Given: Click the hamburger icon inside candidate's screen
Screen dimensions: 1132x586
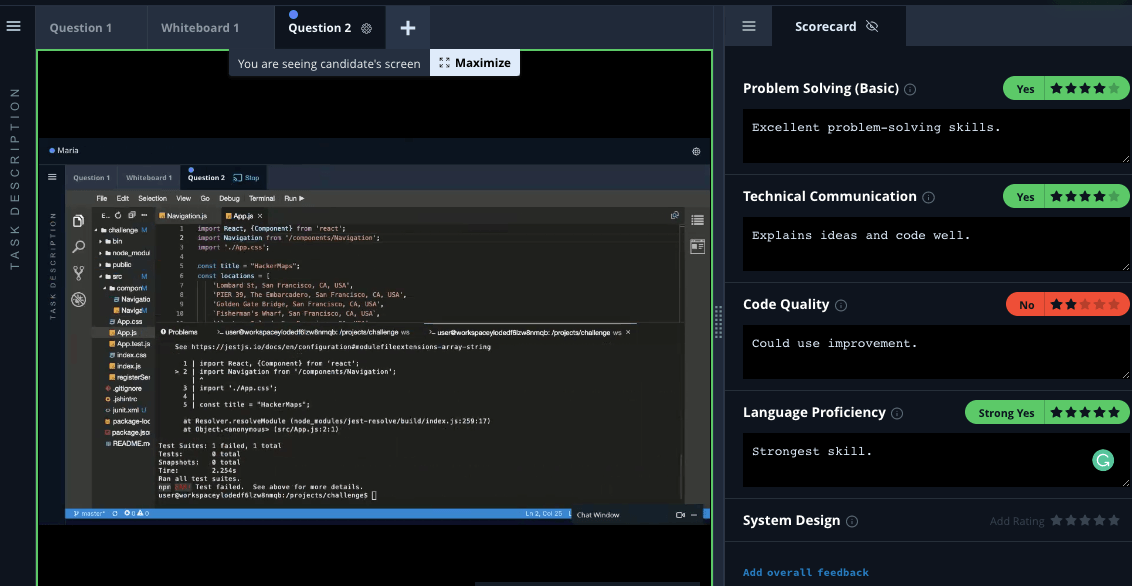Looking at the screenshot, I should pos(52,177).
